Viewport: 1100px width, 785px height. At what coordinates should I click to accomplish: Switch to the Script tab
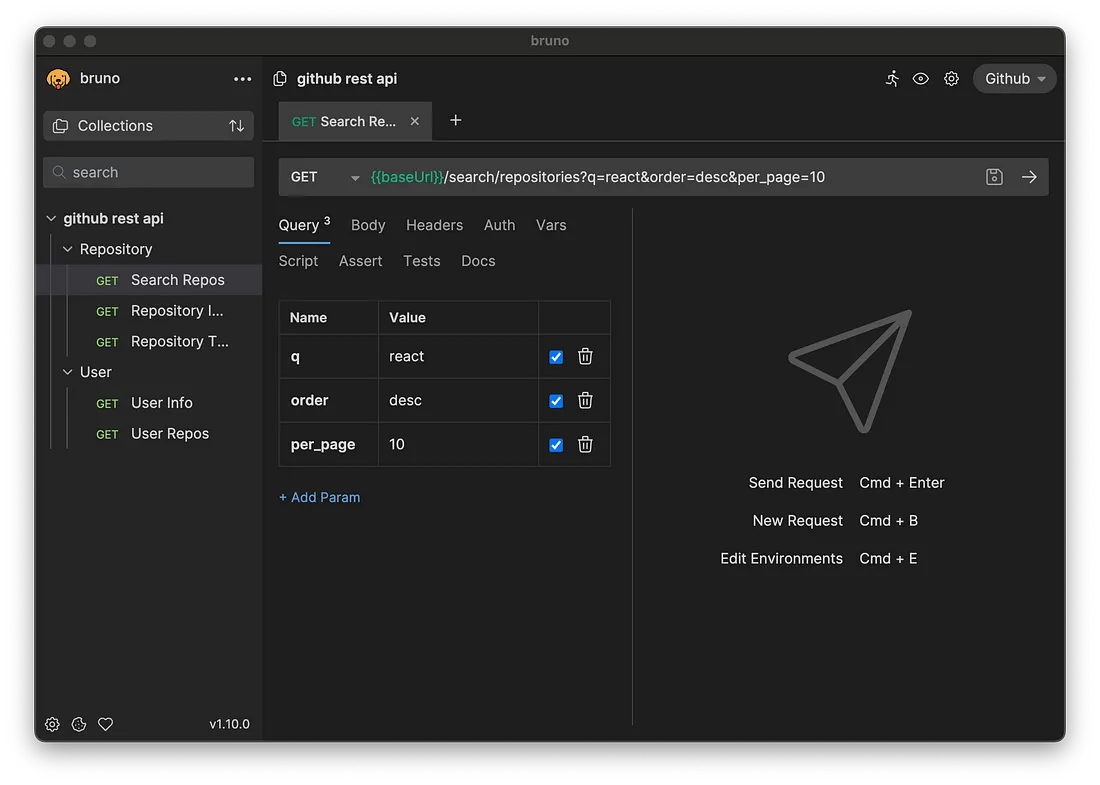tap(298, 261)
